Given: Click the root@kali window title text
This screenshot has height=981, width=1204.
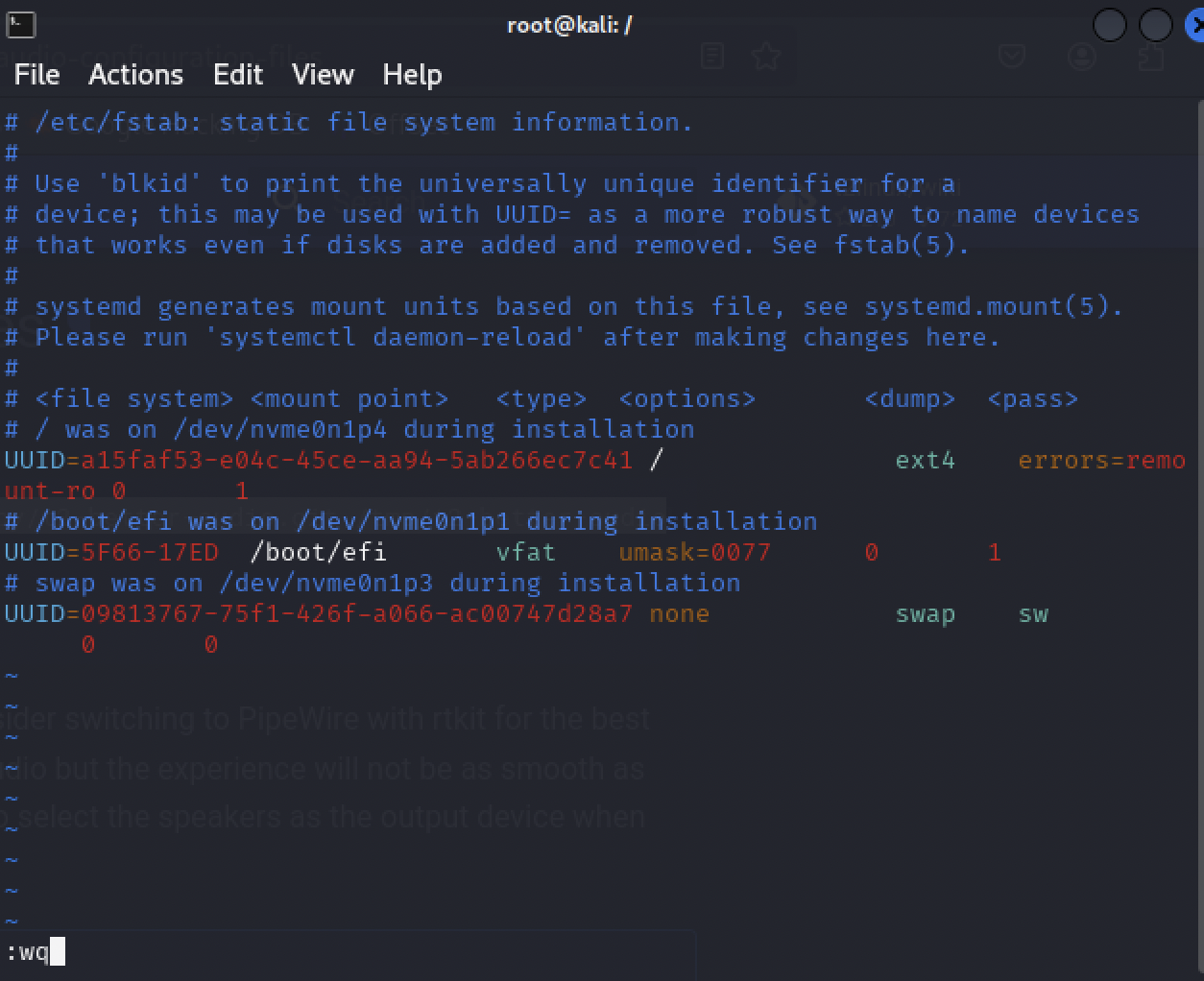Looking at the screenshot, I should tap(568, 25).
